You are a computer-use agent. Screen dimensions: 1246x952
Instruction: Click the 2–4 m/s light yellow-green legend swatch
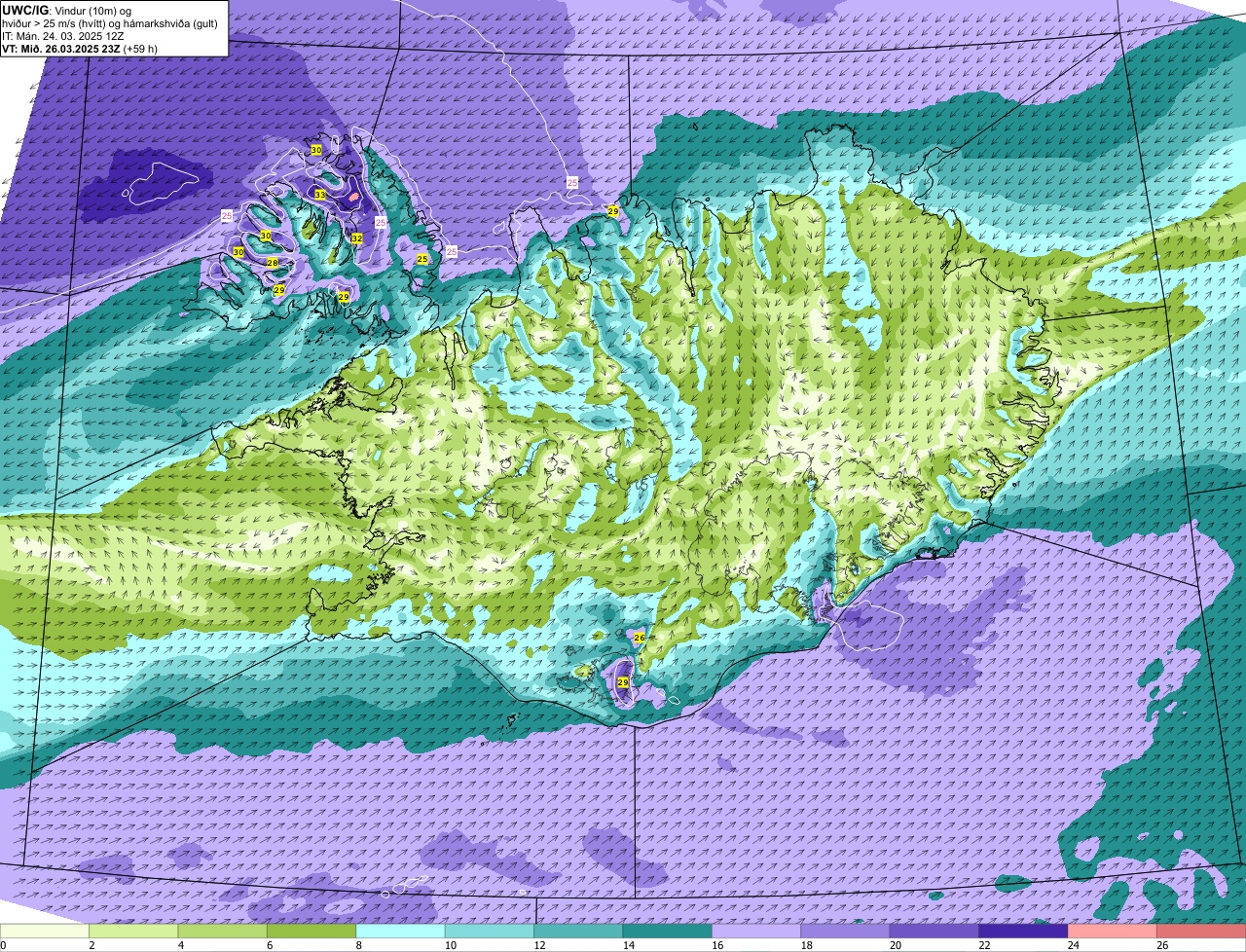[x=133, y=932]
